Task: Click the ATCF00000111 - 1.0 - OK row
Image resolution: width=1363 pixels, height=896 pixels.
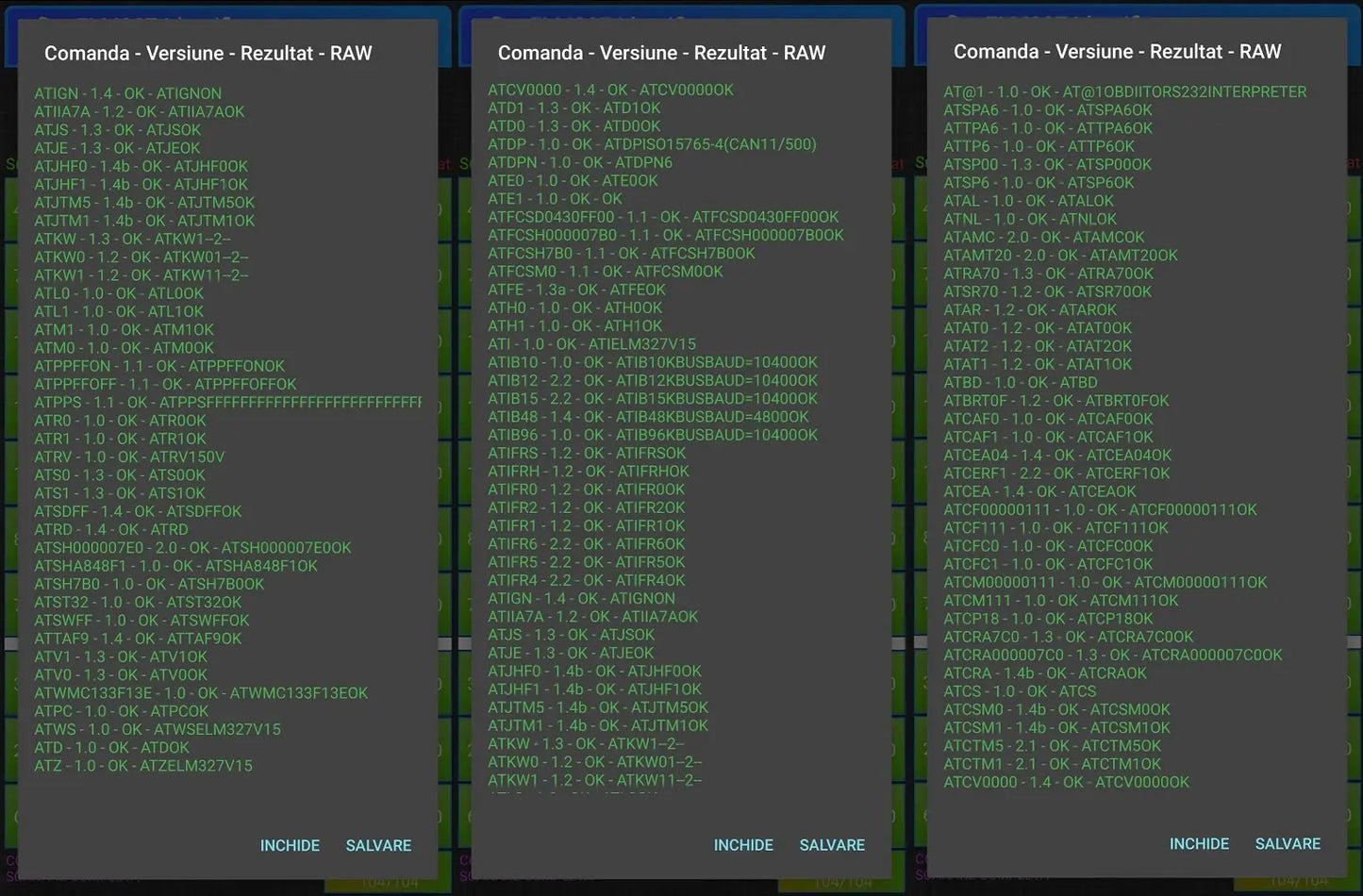Action: tap(1101, 510)
